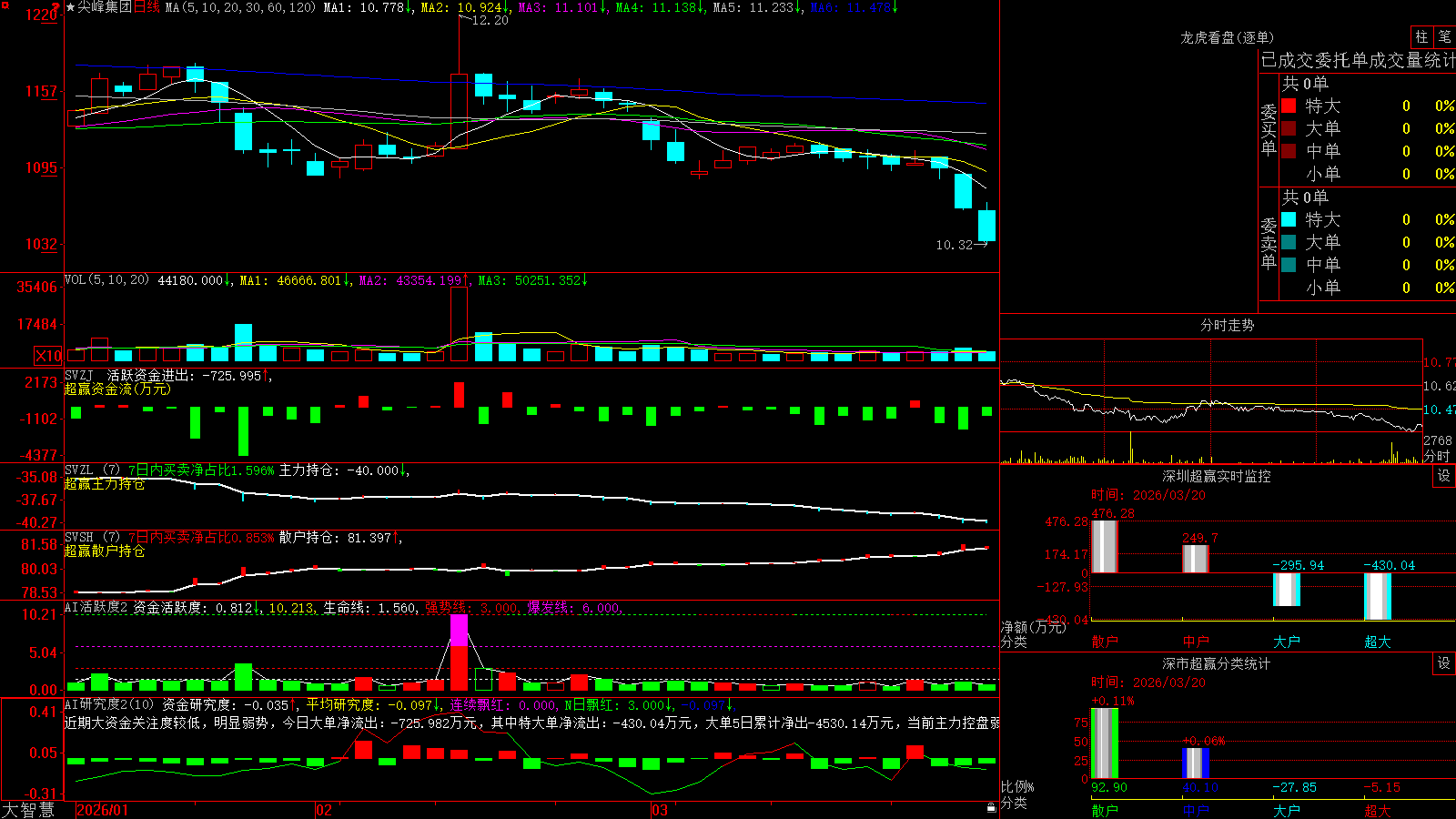Click cyan 特大 sell order swatch

pyautogui.click(x=1289, y=219)
